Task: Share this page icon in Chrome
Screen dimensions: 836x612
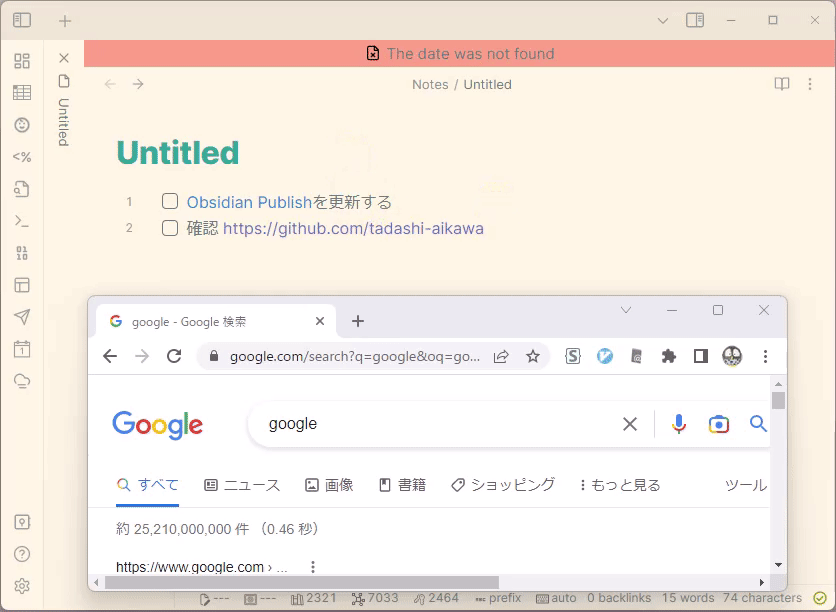Action: (x=501, y=357)
